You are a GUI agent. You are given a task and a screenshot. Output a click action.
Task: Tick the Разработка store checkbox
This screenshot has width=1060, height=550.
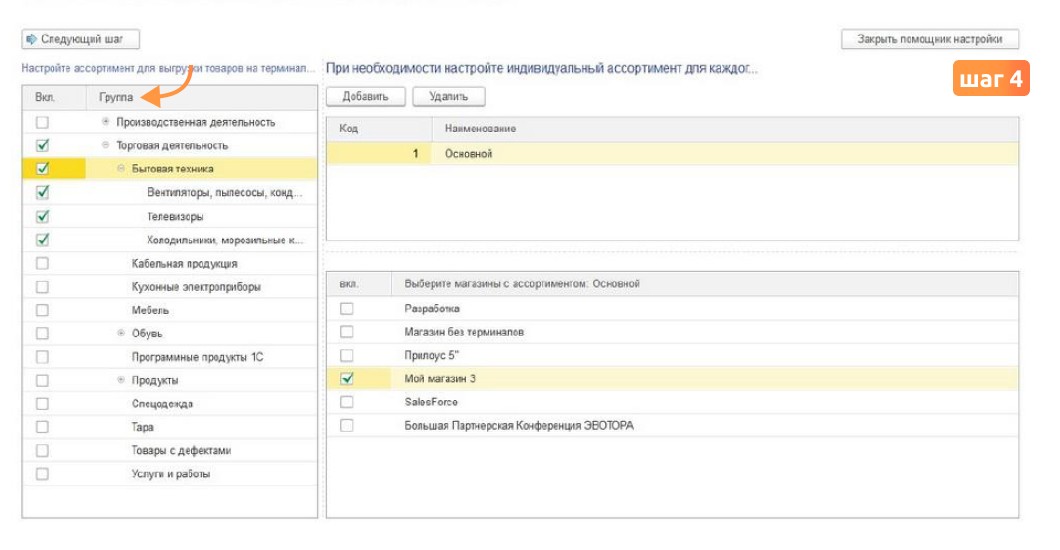point(347,309)
